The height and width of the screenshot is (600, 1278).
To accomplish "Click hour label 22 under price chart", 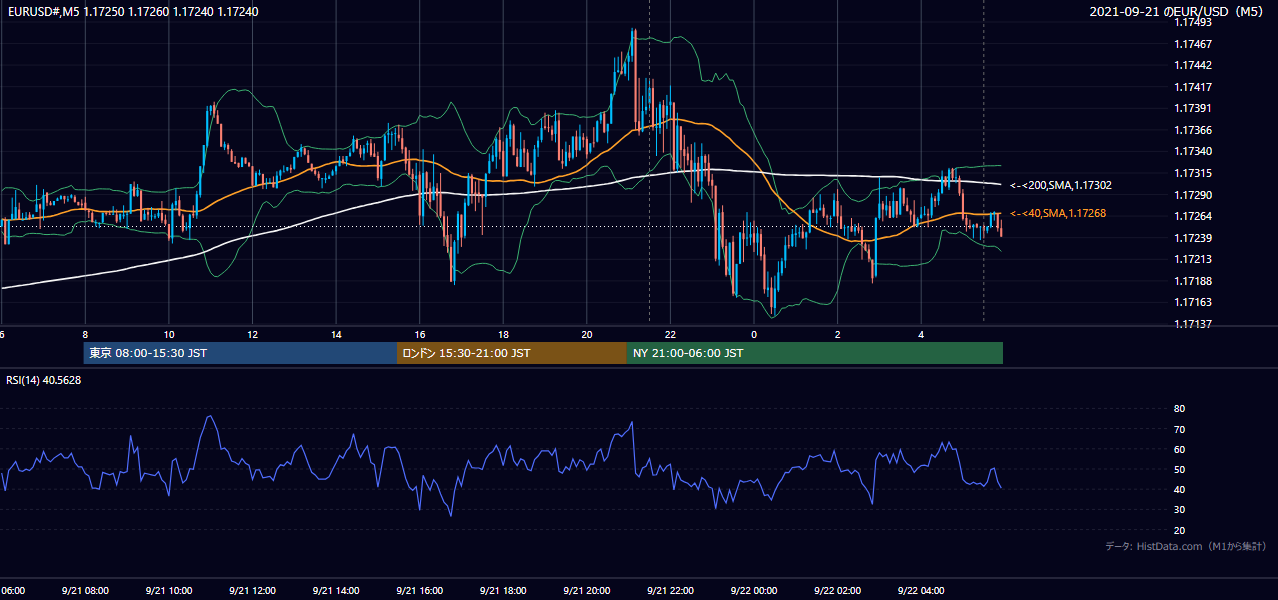I will tap(670, 335).
